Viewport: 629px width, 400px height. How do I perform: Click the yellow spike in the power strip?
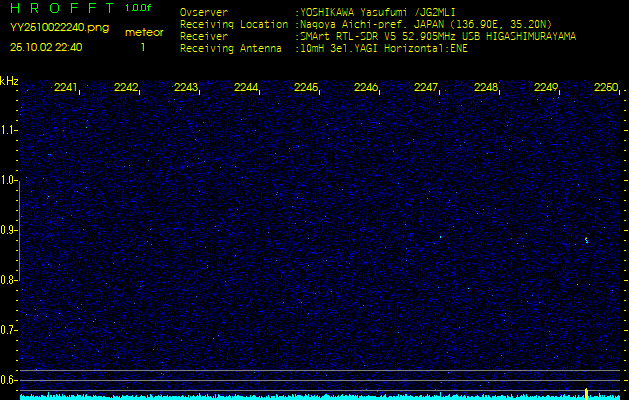coord(586,391)
